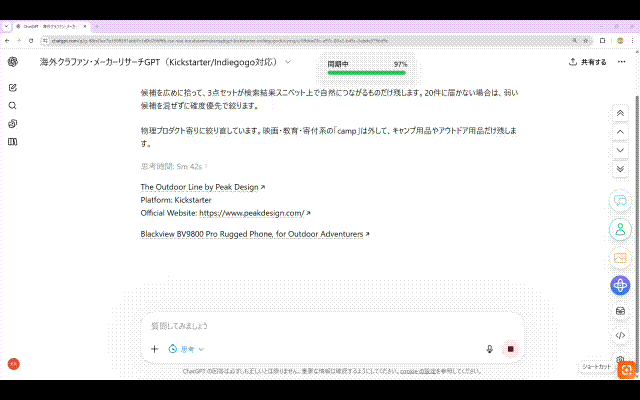Image resolution: width=640 pixels, height=400 pixels.
Task: Open the Chrome profile avatar
Action: (620, 41)
